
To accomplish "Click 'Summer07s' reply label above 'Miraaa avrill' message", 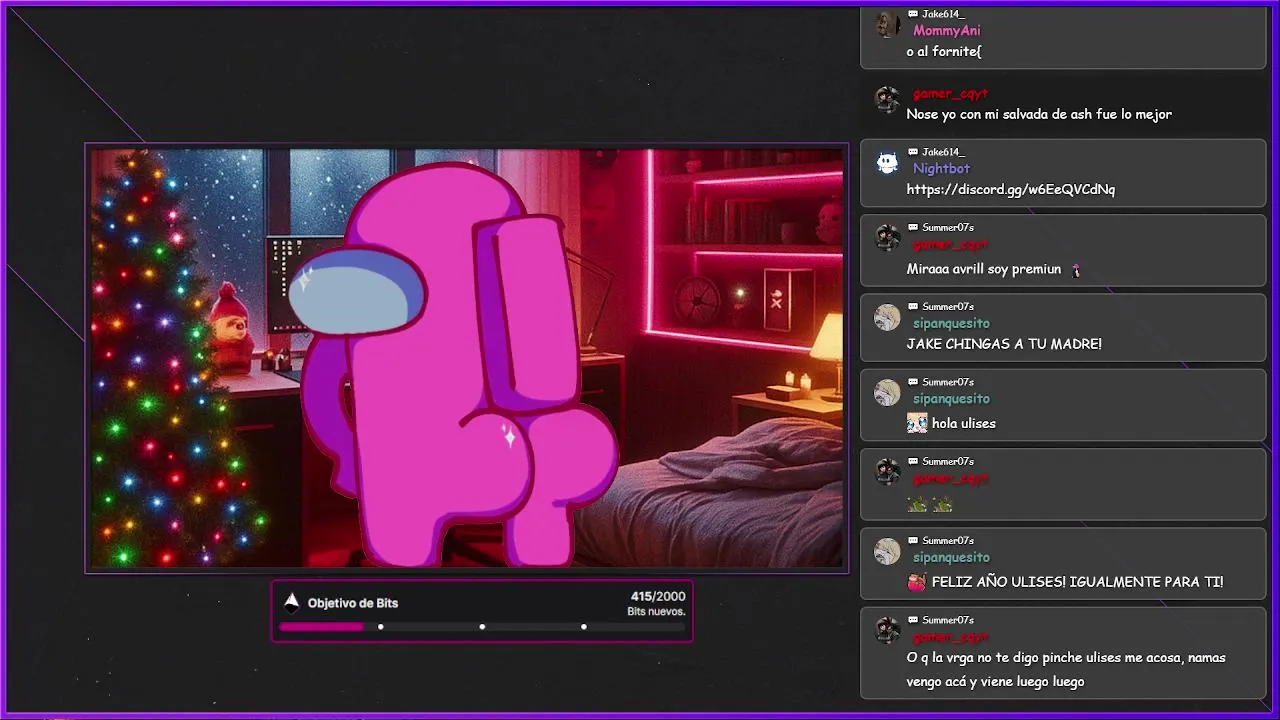I will (948, 228).
